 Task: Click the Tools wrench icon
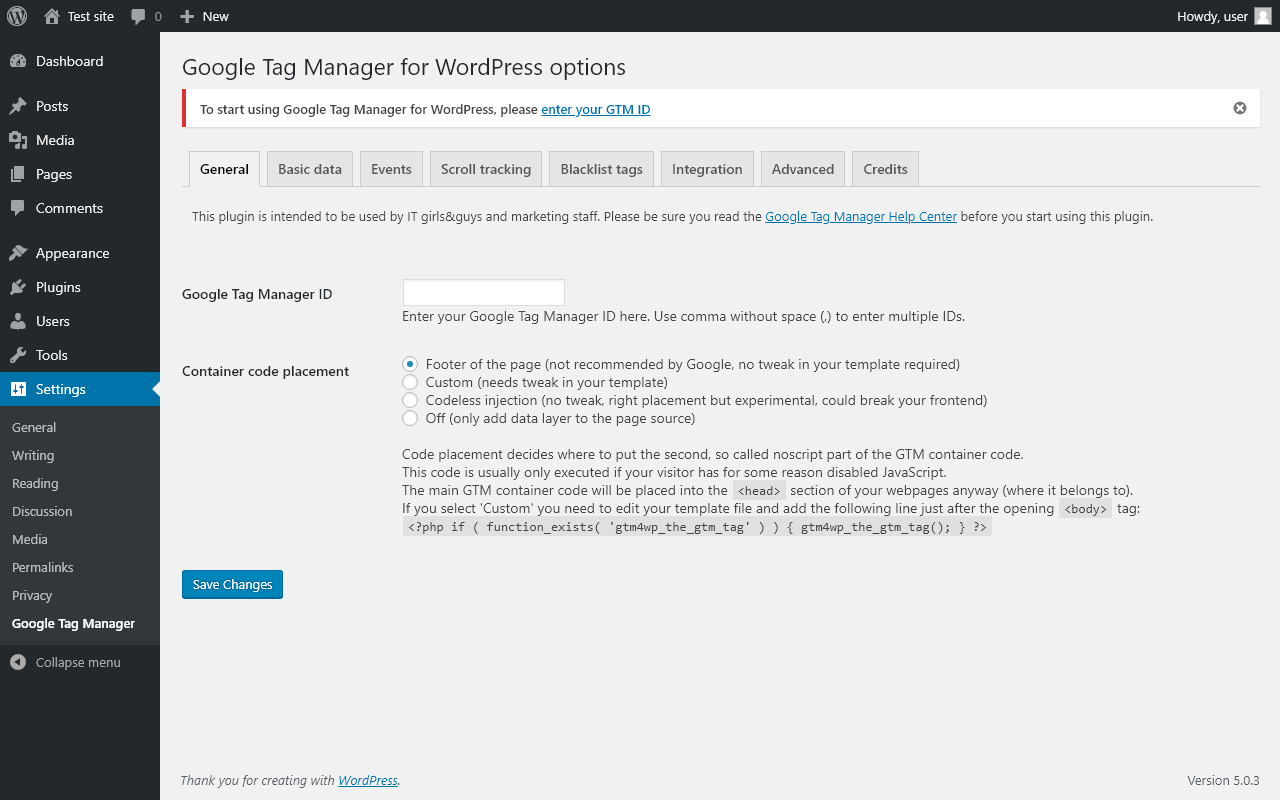[x=18, y=355]
